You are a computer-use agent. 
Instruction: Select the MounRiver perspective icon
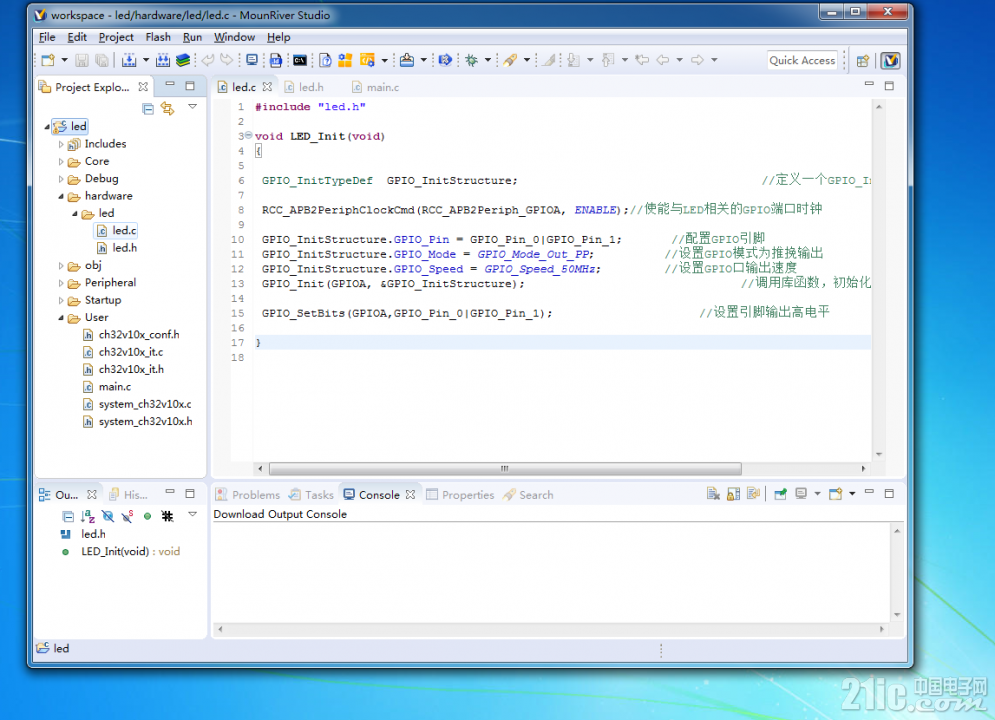pos(890,61)
